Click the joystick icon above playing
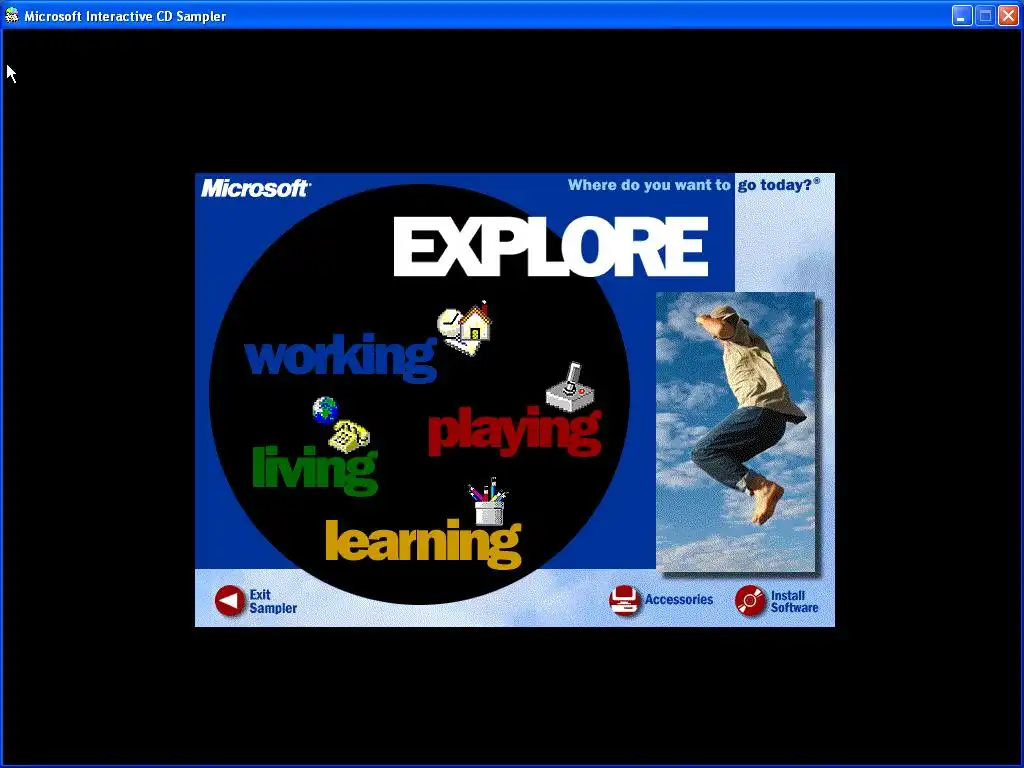 [x=570, y=387]
